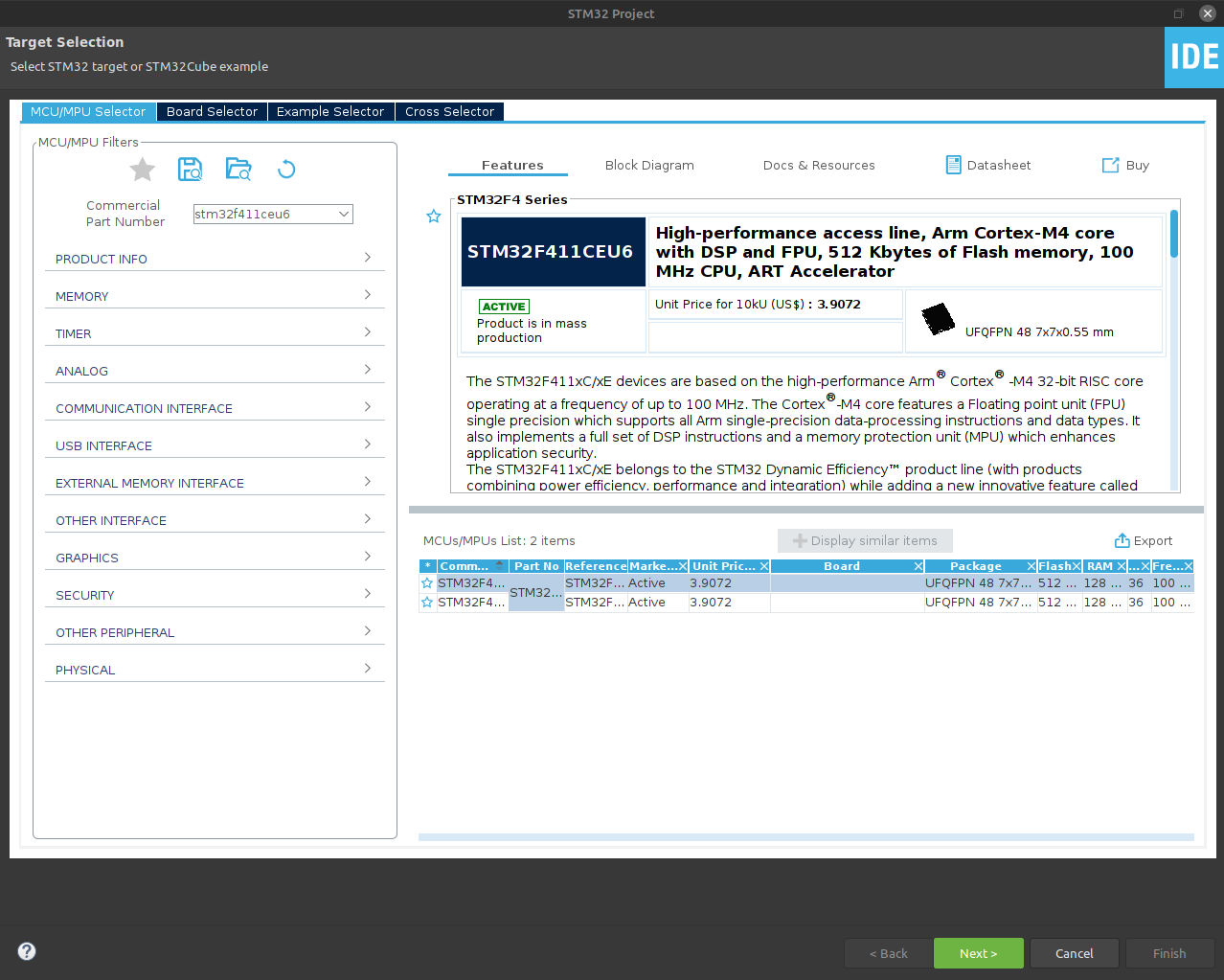1224x980 pixels.
Task: Click Display similar items button
Action: pos(865,540)
